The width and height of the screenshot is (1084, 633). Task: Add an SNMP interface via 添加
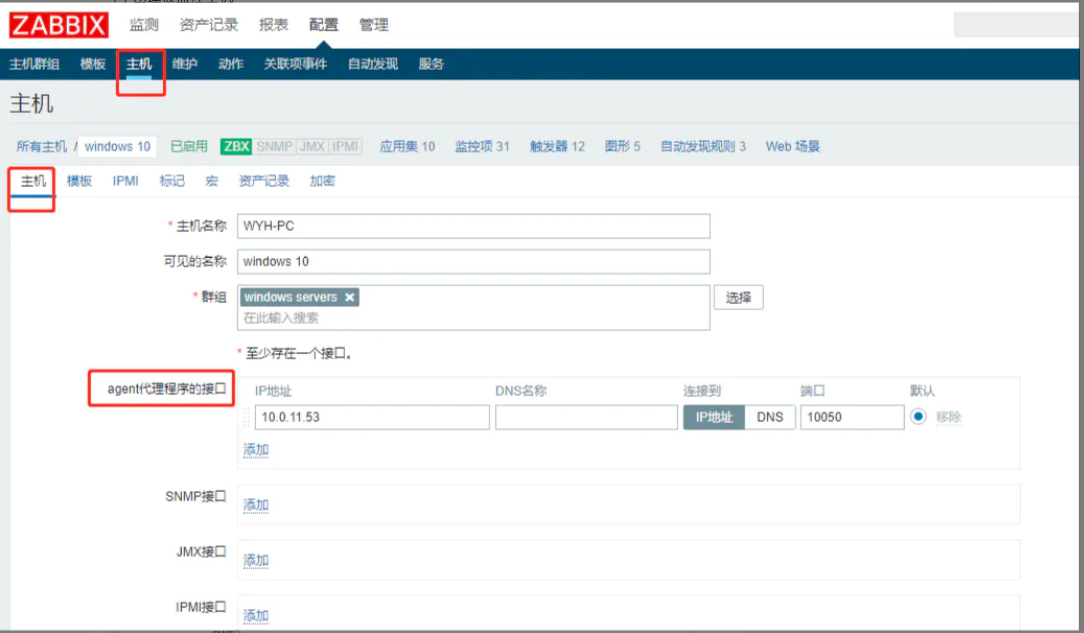click(x=256, y=505)
